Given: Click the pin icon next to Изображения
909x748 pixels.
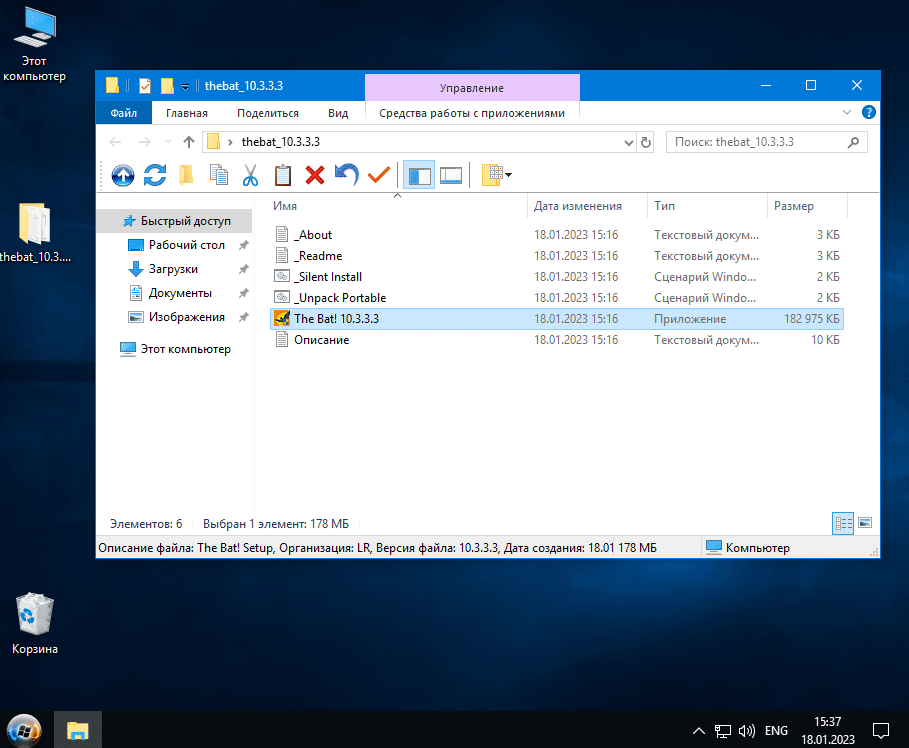Looking at the screenshot, I should [x=244, y=317].
